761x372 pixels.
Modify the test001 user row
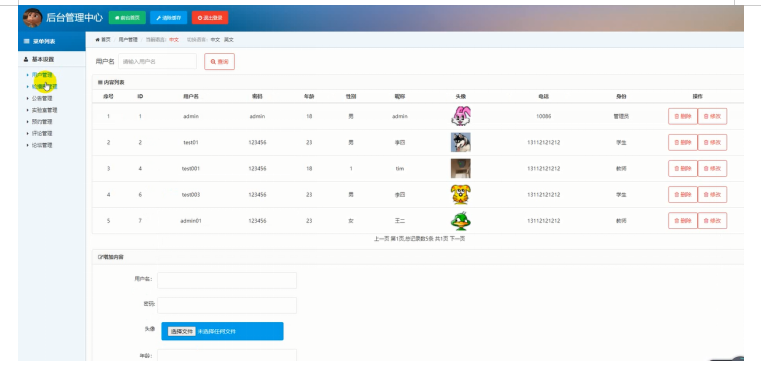point(712,169)
